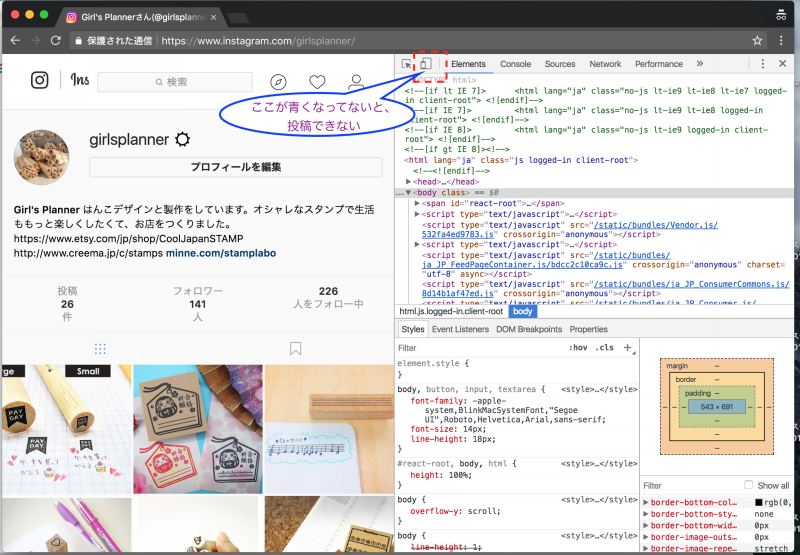Select the Elements tab
Image resolution: width=800 pixels, height=555 pixels.
tap(468, 64)
